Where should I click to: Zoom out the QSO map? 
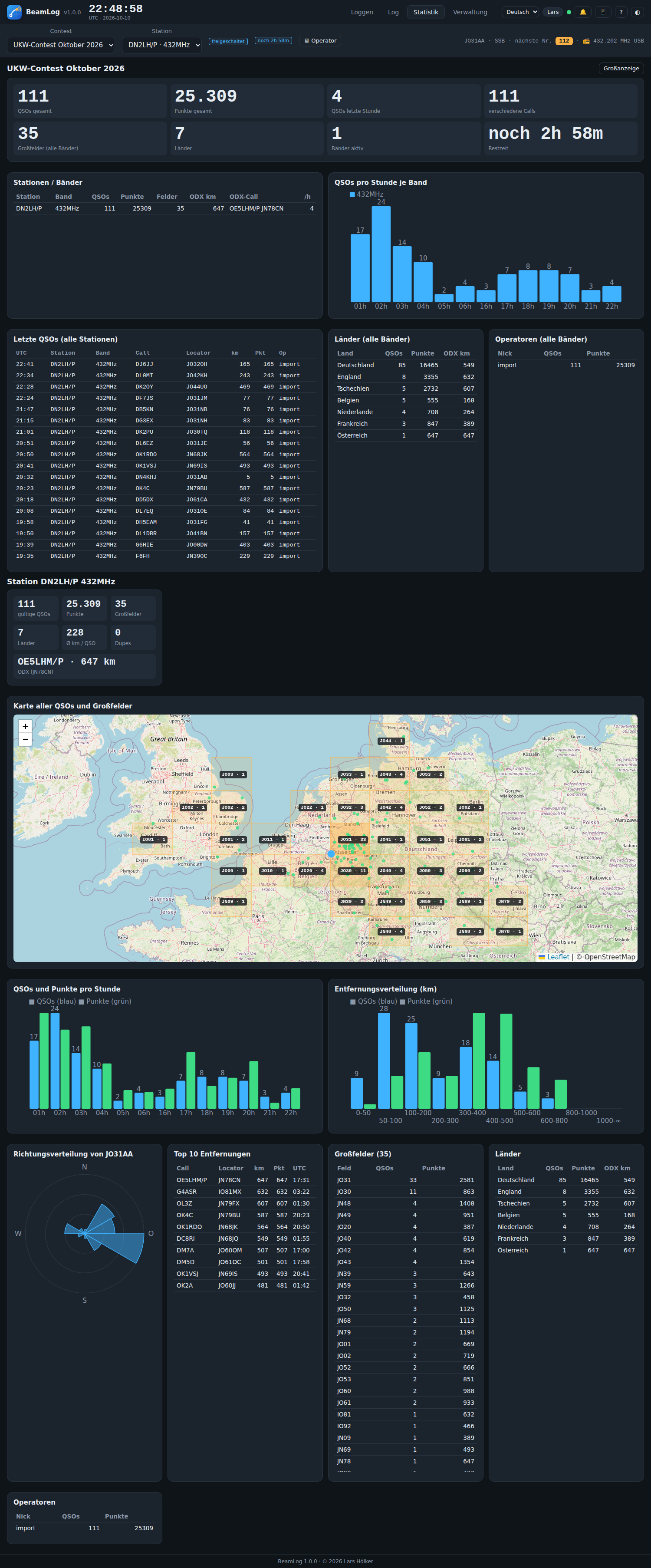[x=26, y=740]
